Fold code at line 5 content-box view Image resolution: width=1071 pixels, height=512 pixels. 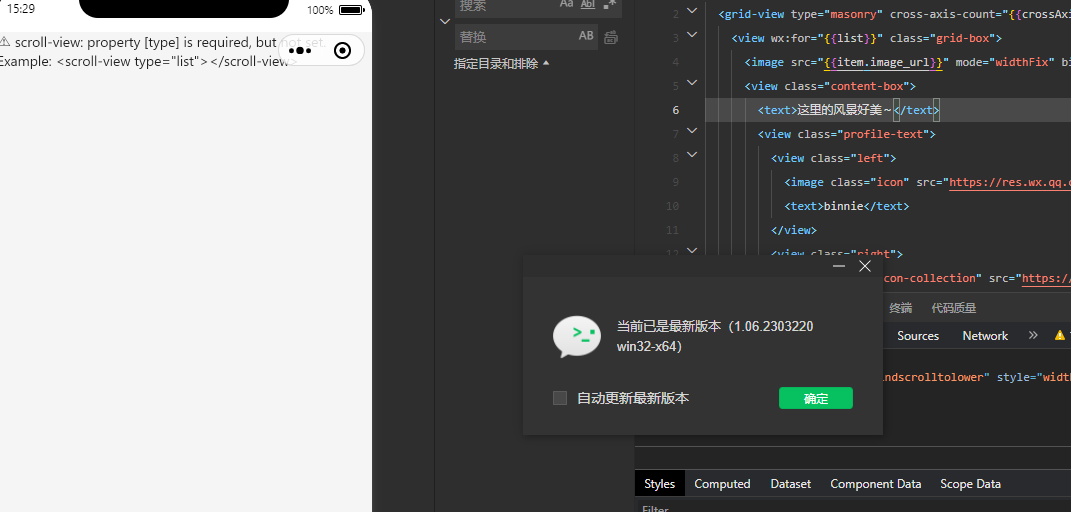tap(691, 83)
